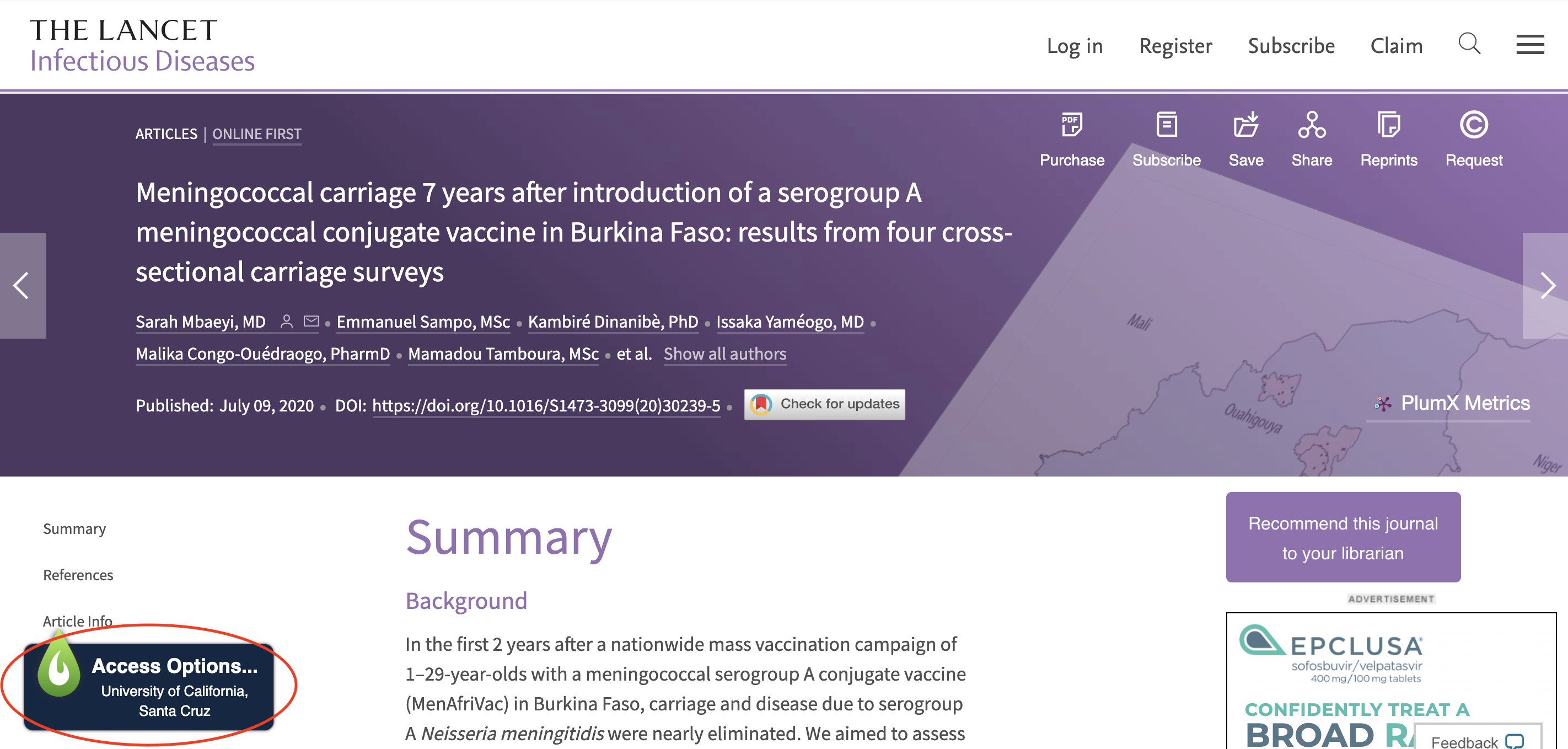Click Log in in header
This screenshot has width=1568, height=749.
(x=1075, y=46)
